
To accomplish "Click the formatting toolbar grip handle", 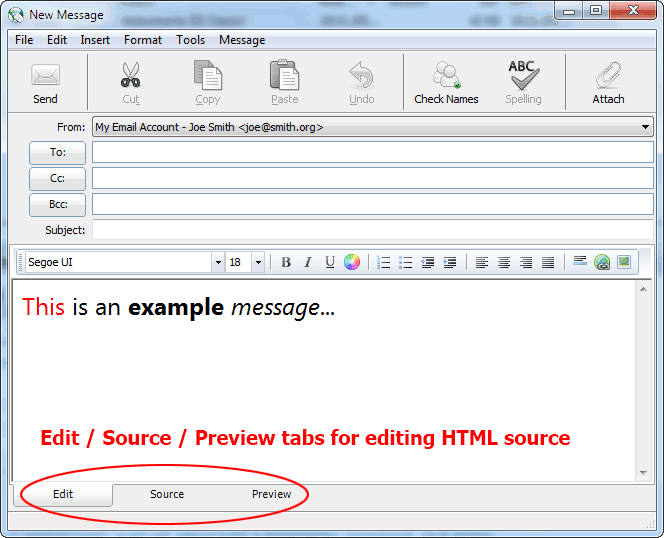I will (19, 262).
